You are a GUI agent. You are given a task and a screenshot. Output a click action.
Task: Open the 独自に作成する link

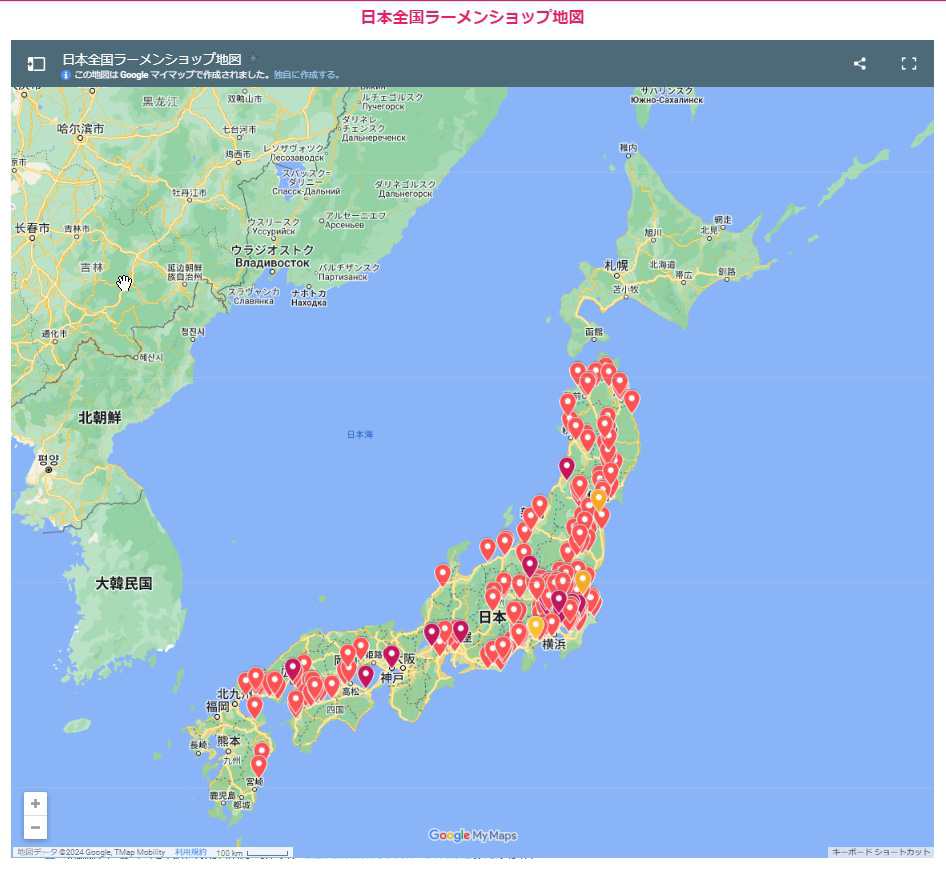(306, 75)
